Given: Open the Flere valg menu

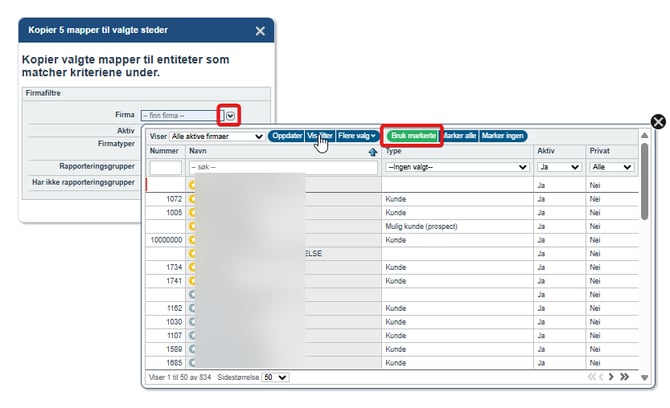Looking at the screenshot, I should [x=357, y=136].
